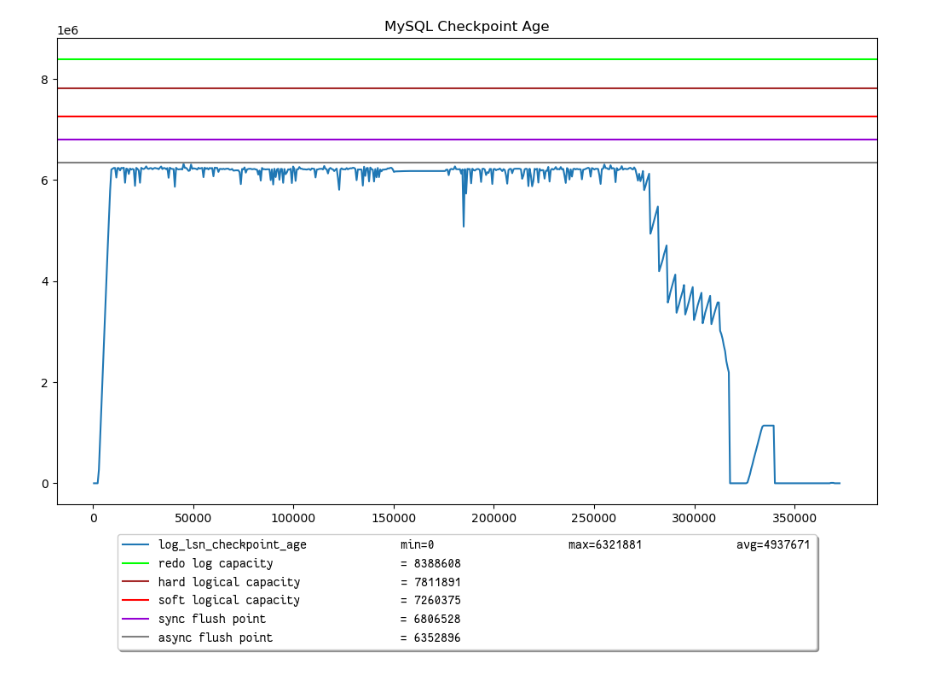The width and height of the screenshot is (934, 679).
Task: Click the green line swatch in legend
Action: (x=135, y=563)
